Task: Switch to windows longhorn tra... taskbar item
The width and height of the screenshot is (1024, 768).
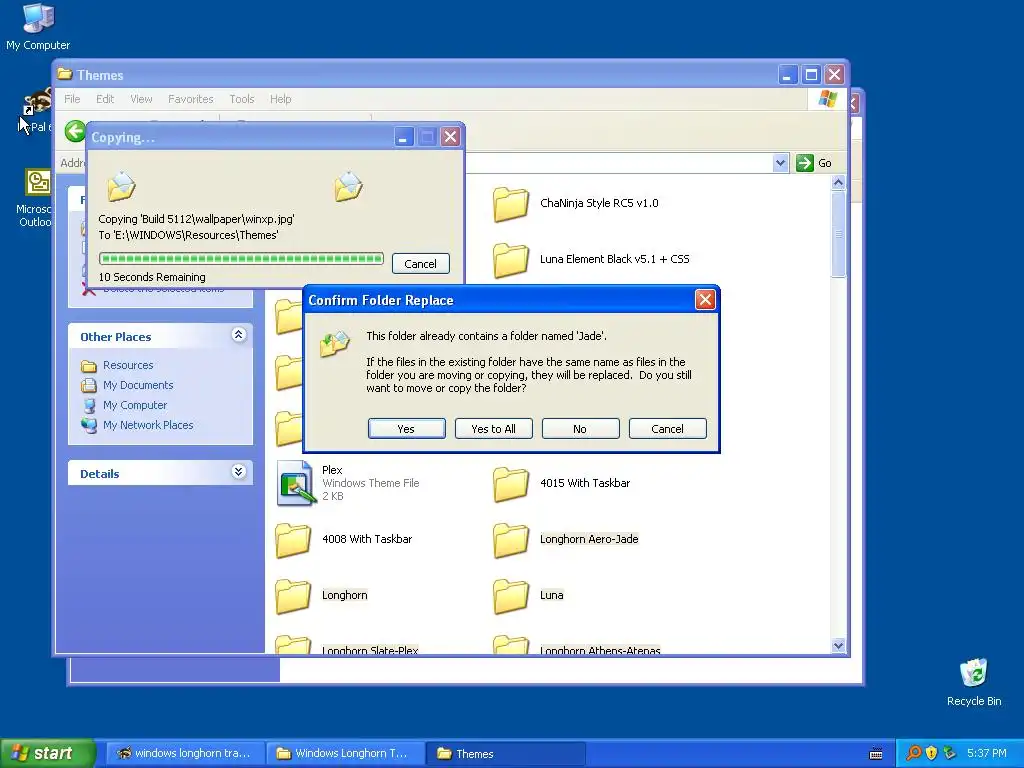Action: (x=184, y=753)
